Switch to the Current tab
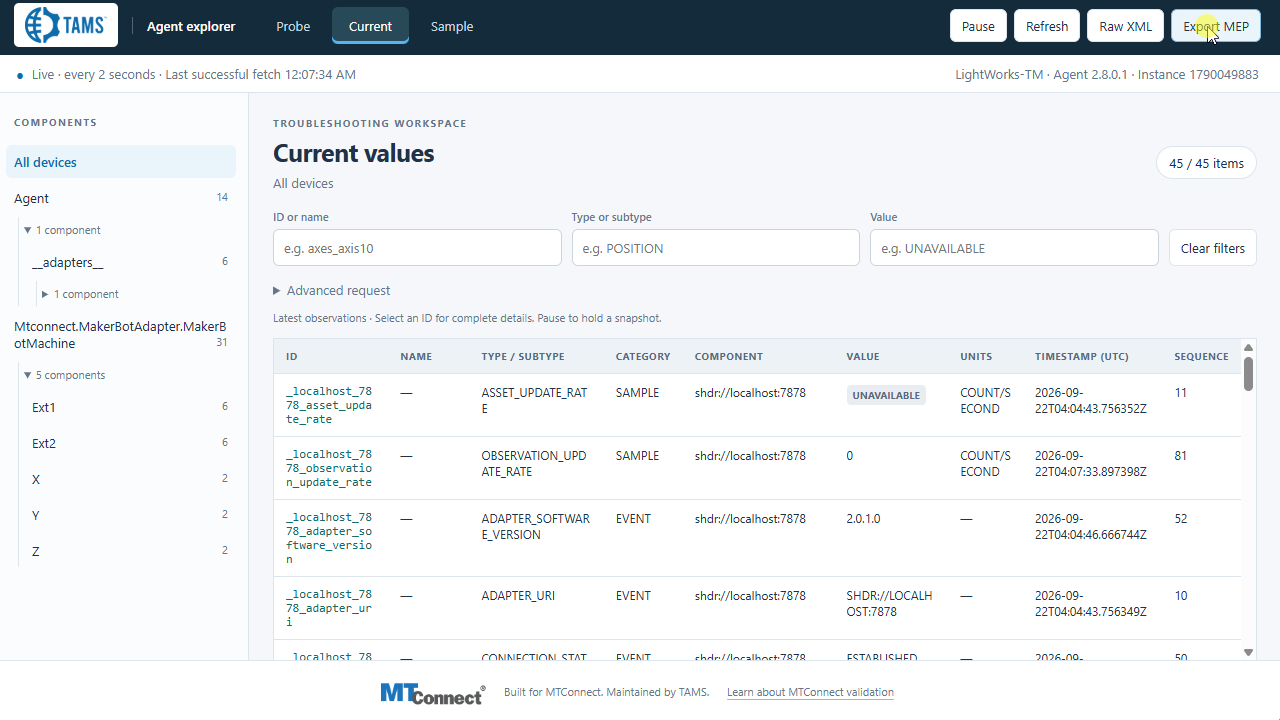The width and height of the screenshot is (1280, 720). click(370, 26)
